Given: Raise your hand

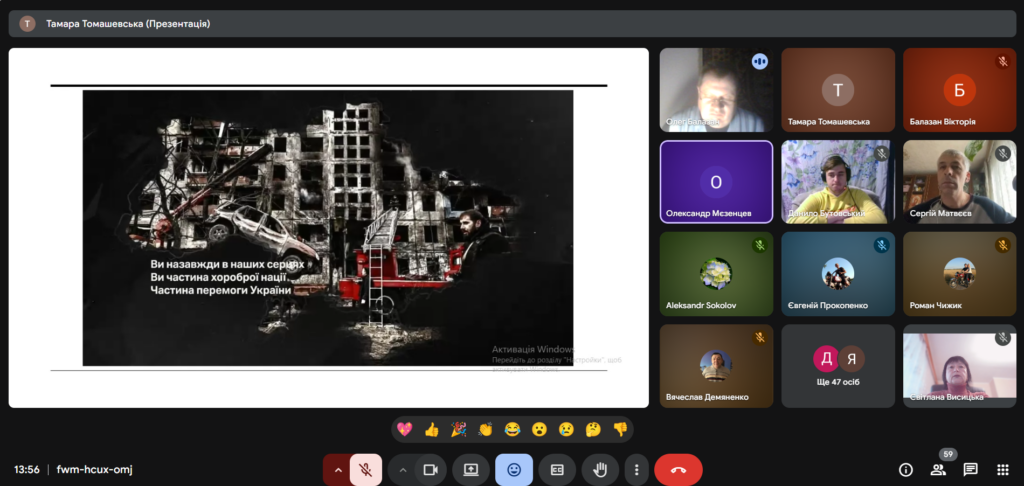Looking at the screenshot, I should 600,469.
